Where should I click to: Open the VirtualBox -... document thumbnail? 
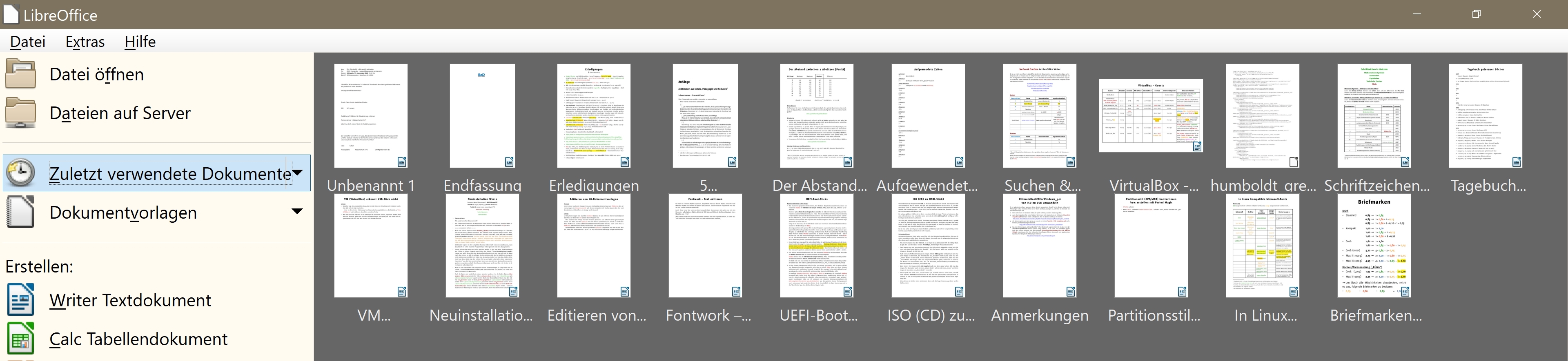pos(1151,115)
